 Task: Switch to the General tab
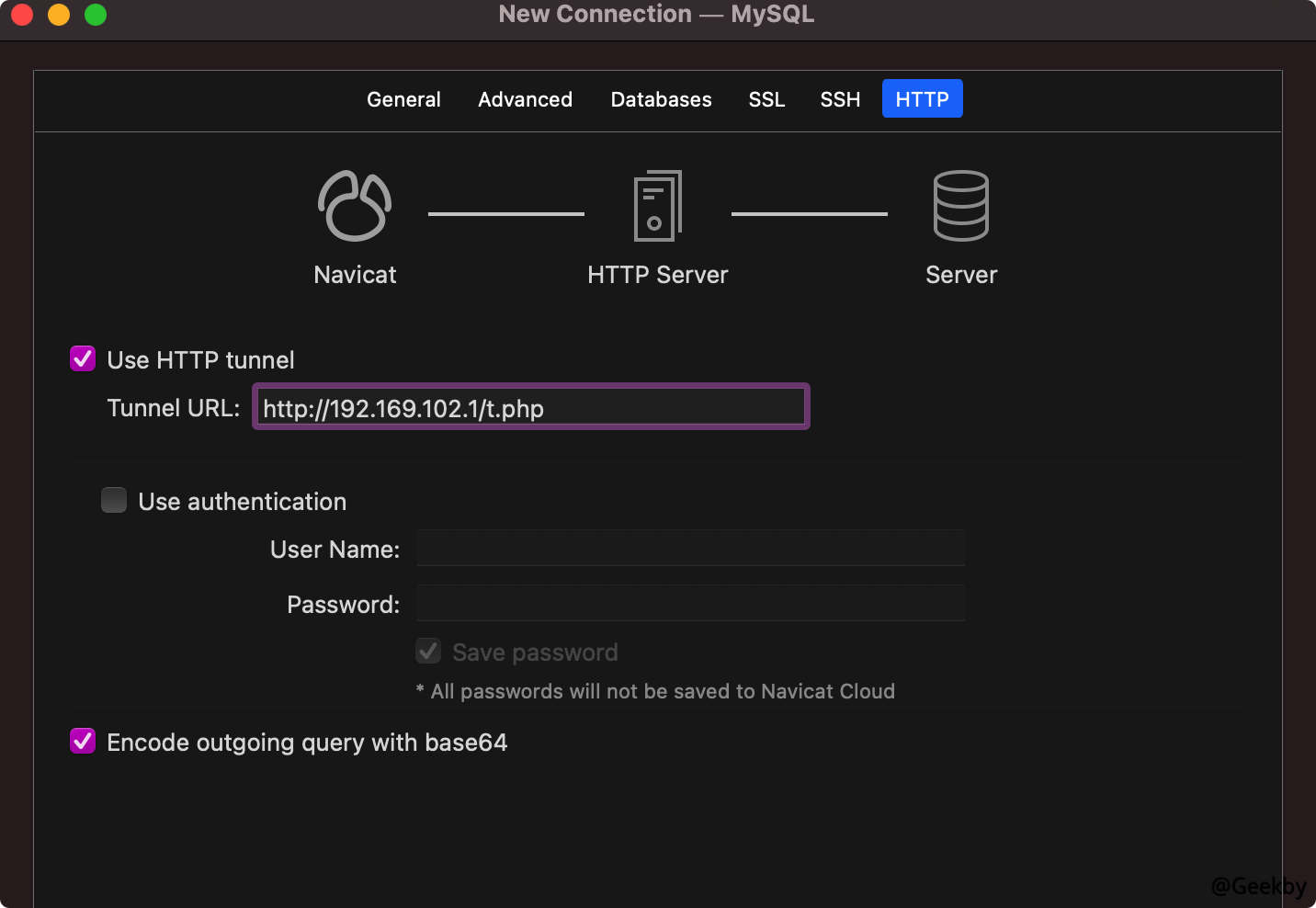403,99
